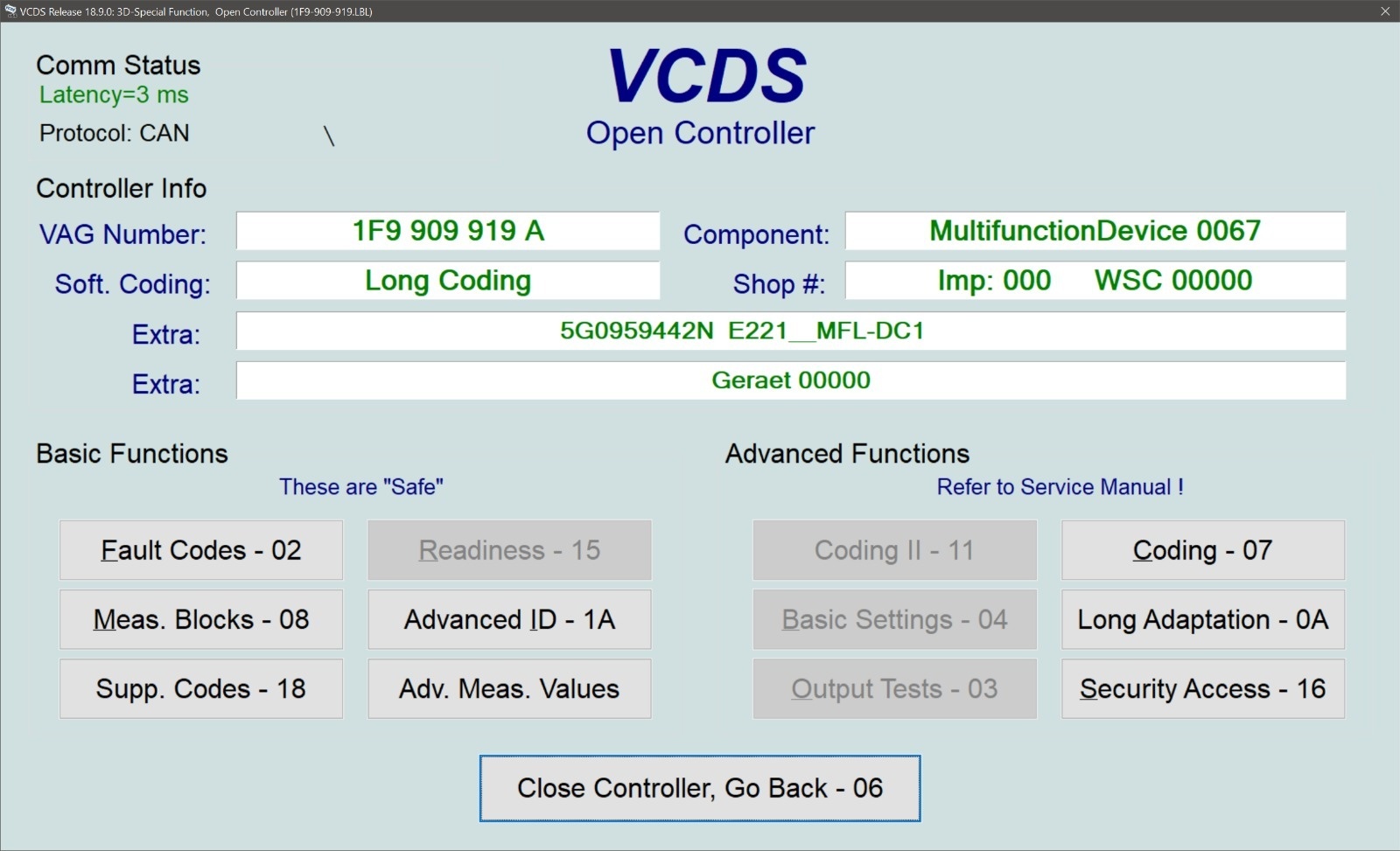Click the greyed-out Coding II - 11 button
This screenshot has width=1400, height=851.
click(x=894, y=550)
